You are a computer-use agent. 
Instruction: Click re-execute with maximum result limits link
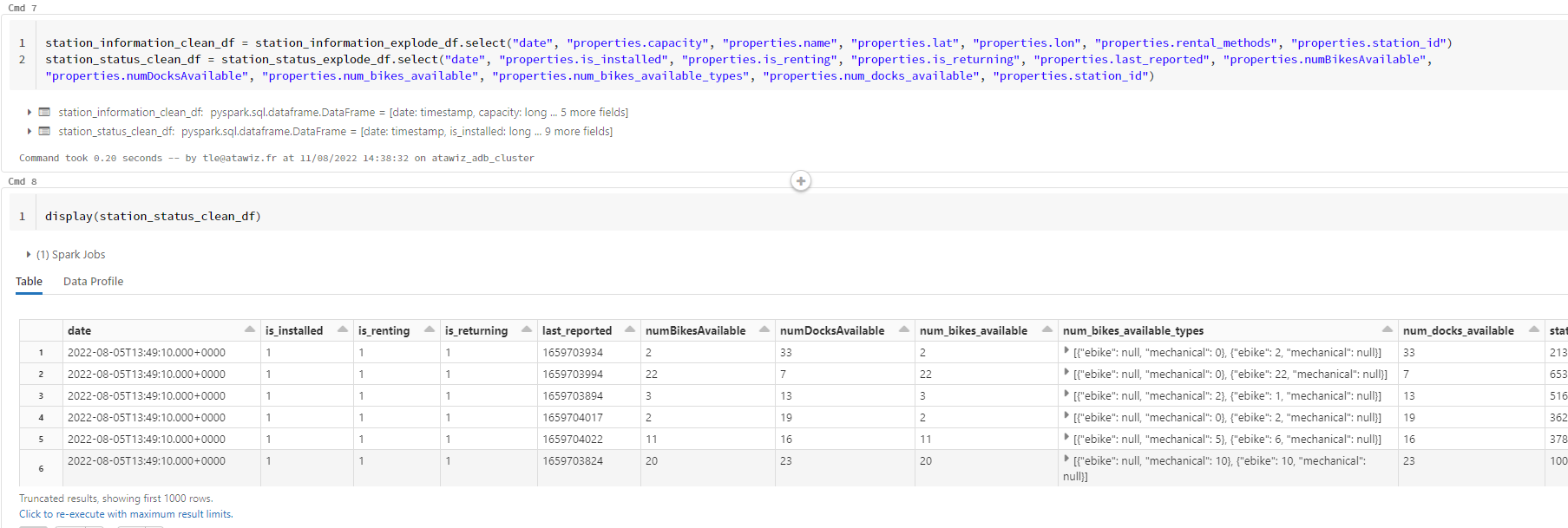pos(126,514)
